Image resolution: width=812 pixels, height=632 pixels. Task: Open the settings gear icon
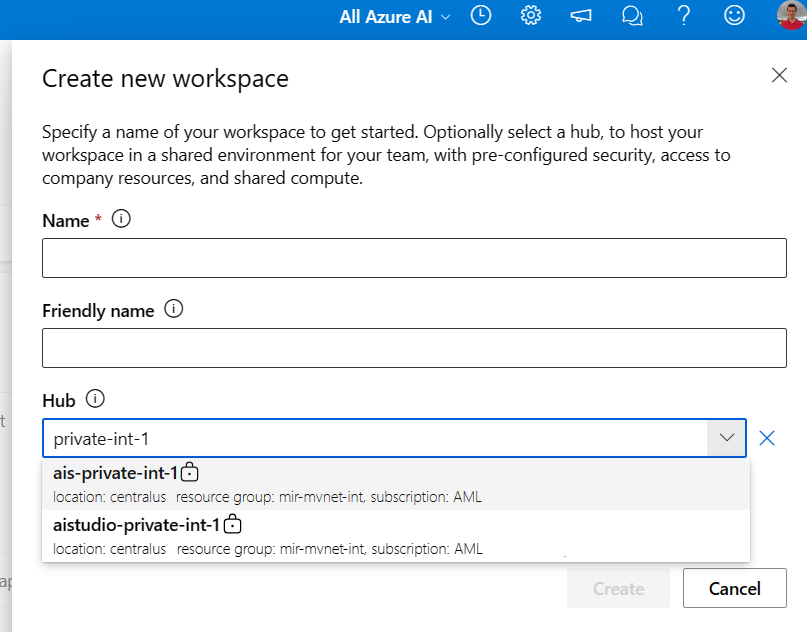tap(530, 16)
